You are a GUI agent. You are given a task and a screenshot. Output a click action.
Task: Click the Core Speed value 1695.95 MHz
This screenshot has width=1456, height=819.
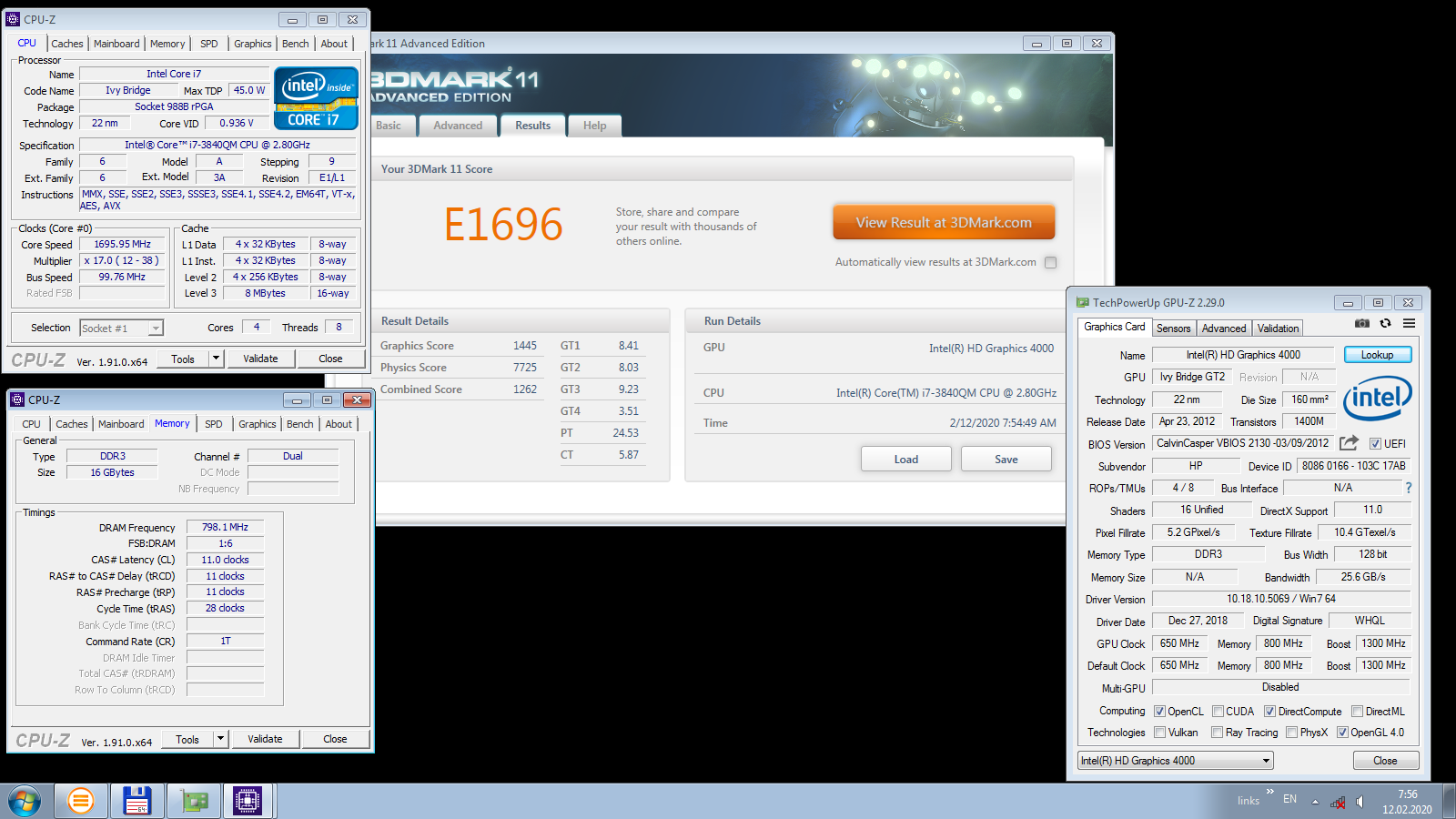click(x=123, y=244)
